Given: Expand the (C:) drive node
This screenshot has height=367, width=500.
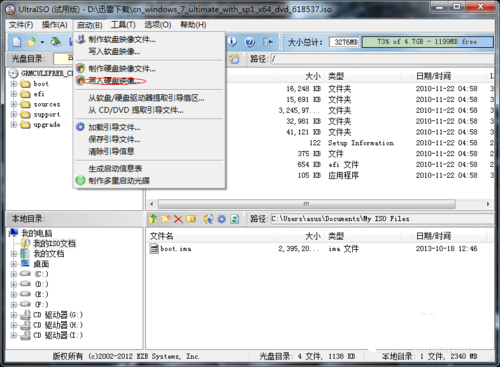Looking at the screenshot, I should tap(14, 274).
